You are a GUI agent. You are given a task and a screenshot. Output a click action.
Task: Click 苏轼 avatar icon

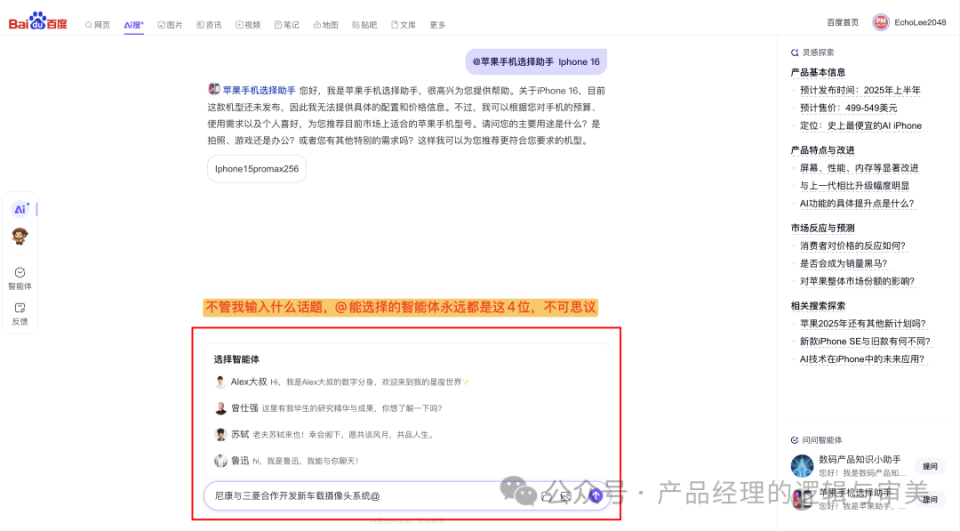(220, 435)
